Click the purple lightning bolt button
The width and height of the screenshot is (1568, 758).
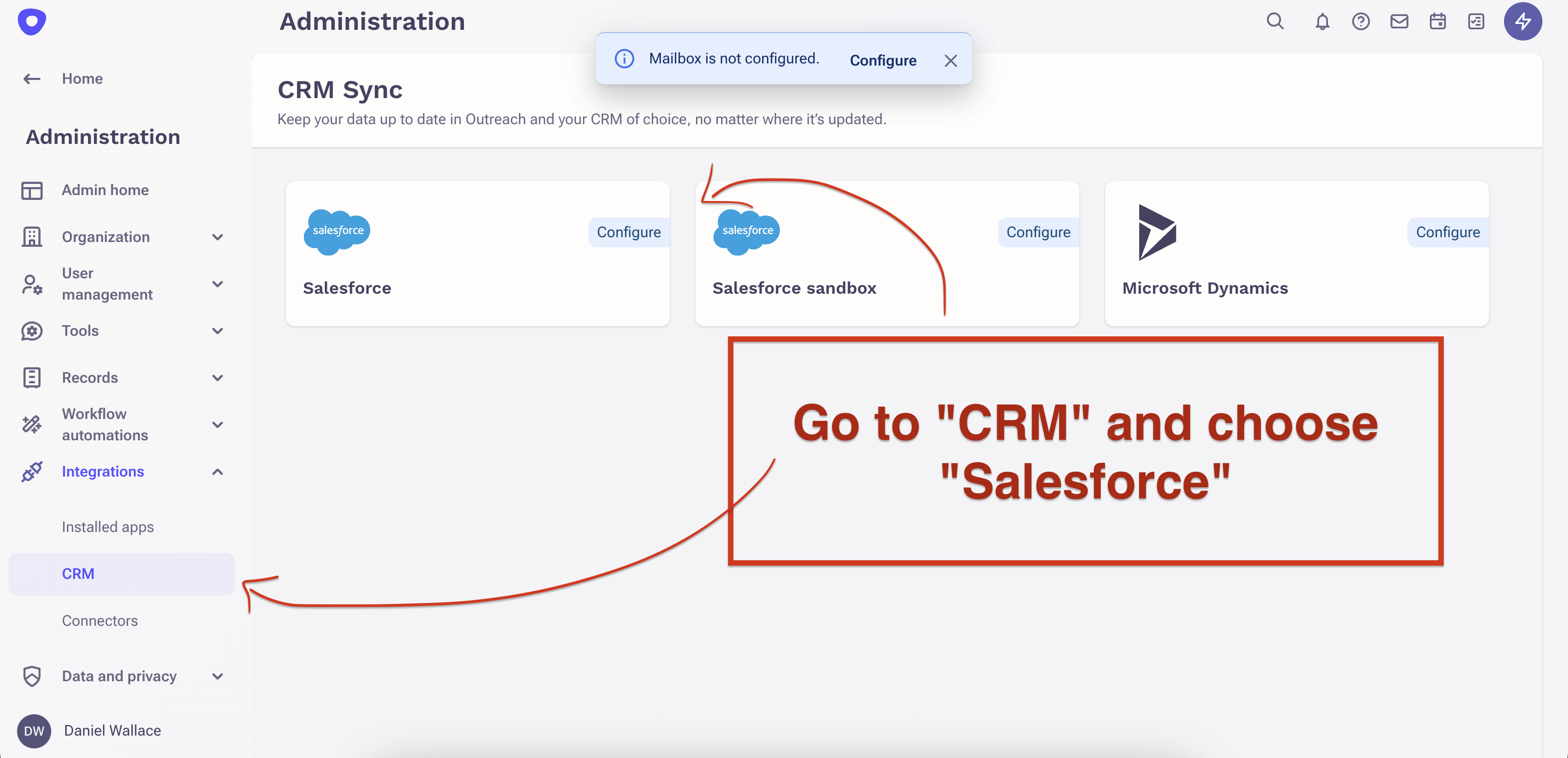[1522, 22]
